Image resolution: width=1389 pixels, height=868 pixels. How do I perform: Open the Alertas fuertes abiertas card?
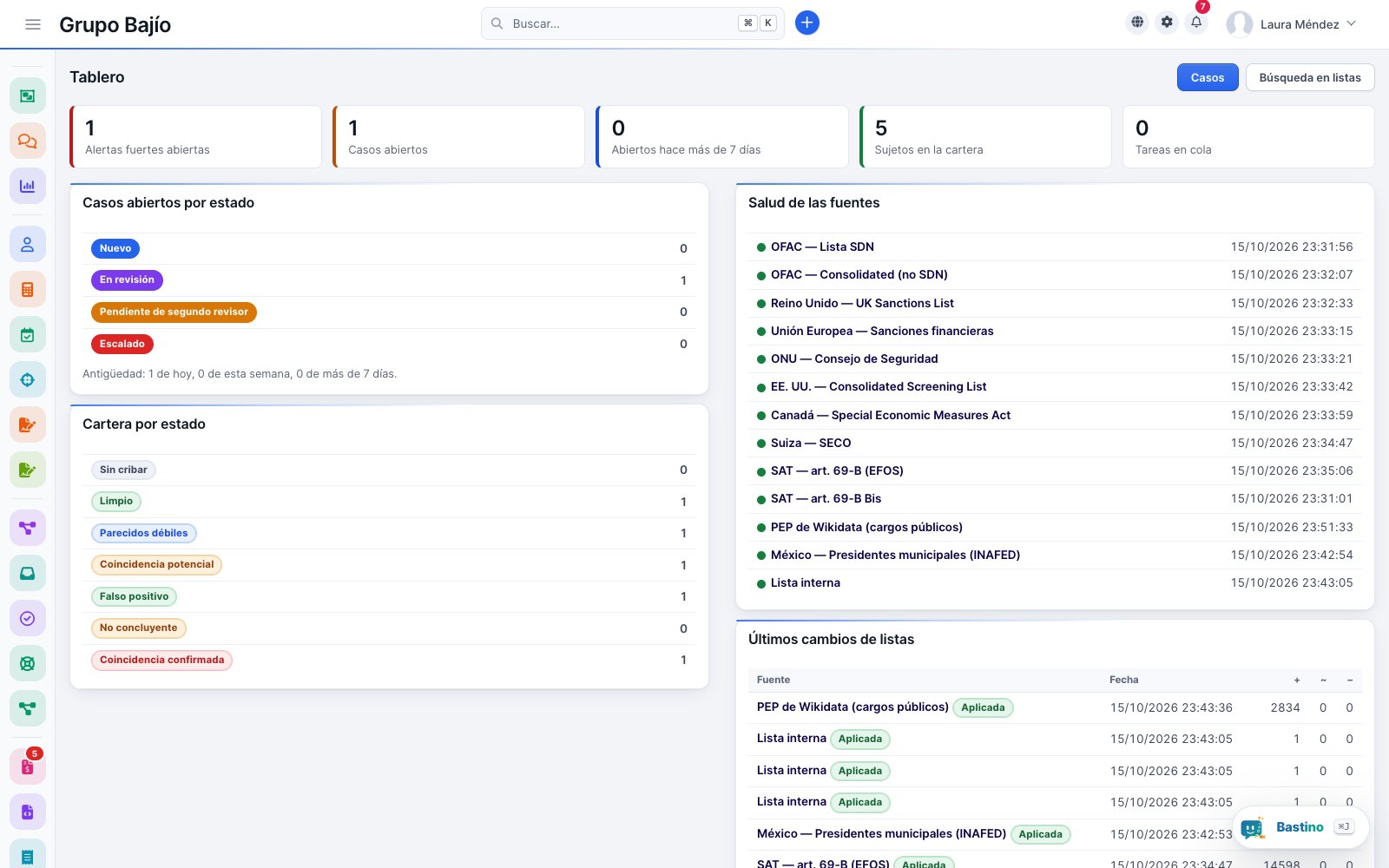pos(195,136)
